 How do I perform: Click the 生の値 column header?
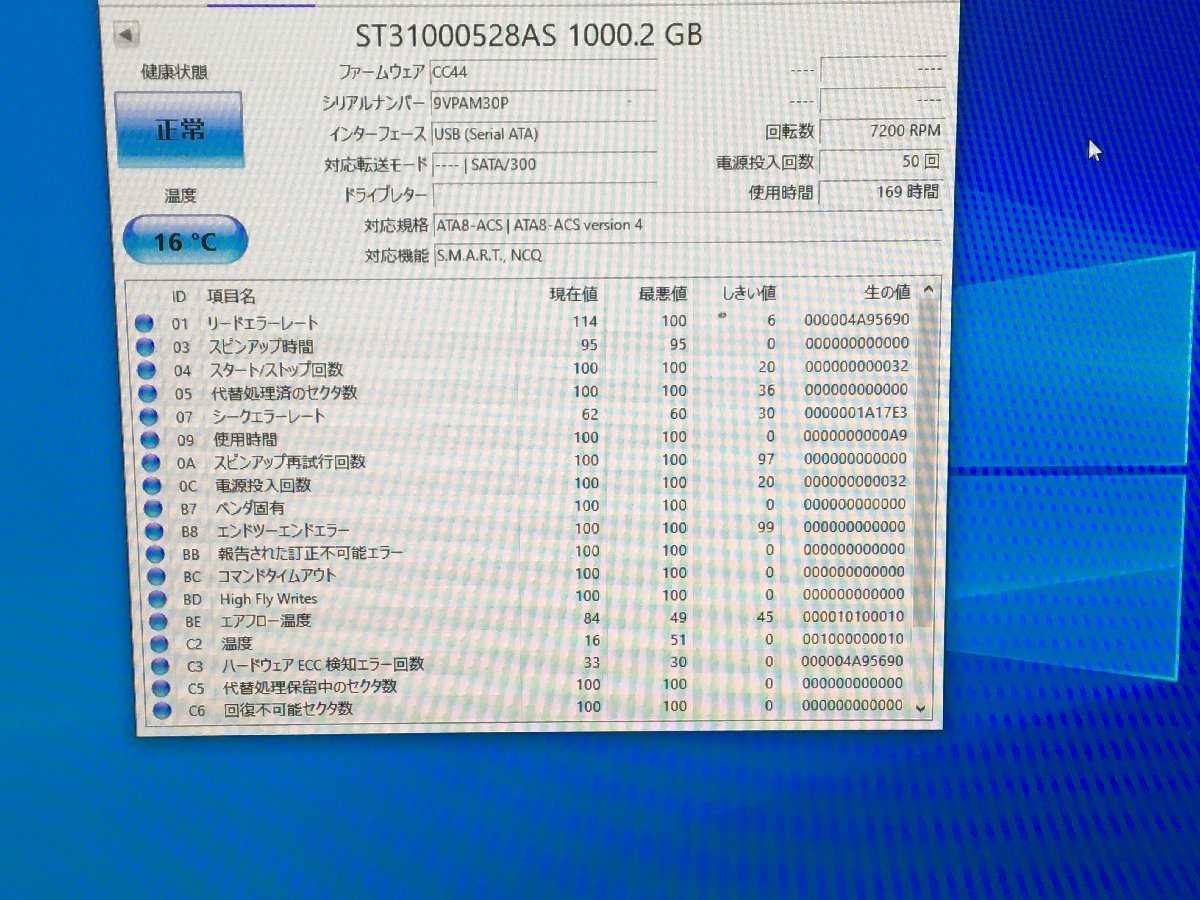pyautogui.click(x=887, y=293)
